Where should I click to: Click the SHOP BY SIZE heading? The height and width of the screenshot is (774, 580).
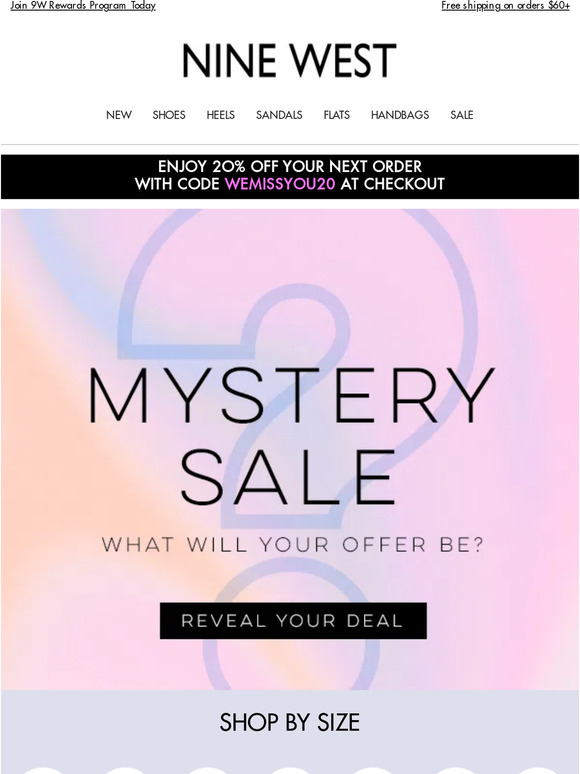point(290,723)
